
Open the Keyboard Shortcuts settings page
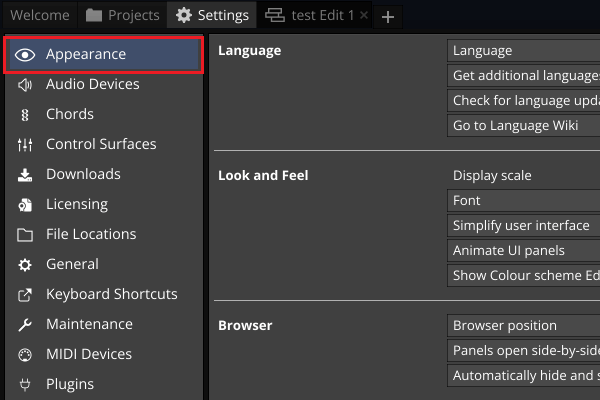point(111,294)
